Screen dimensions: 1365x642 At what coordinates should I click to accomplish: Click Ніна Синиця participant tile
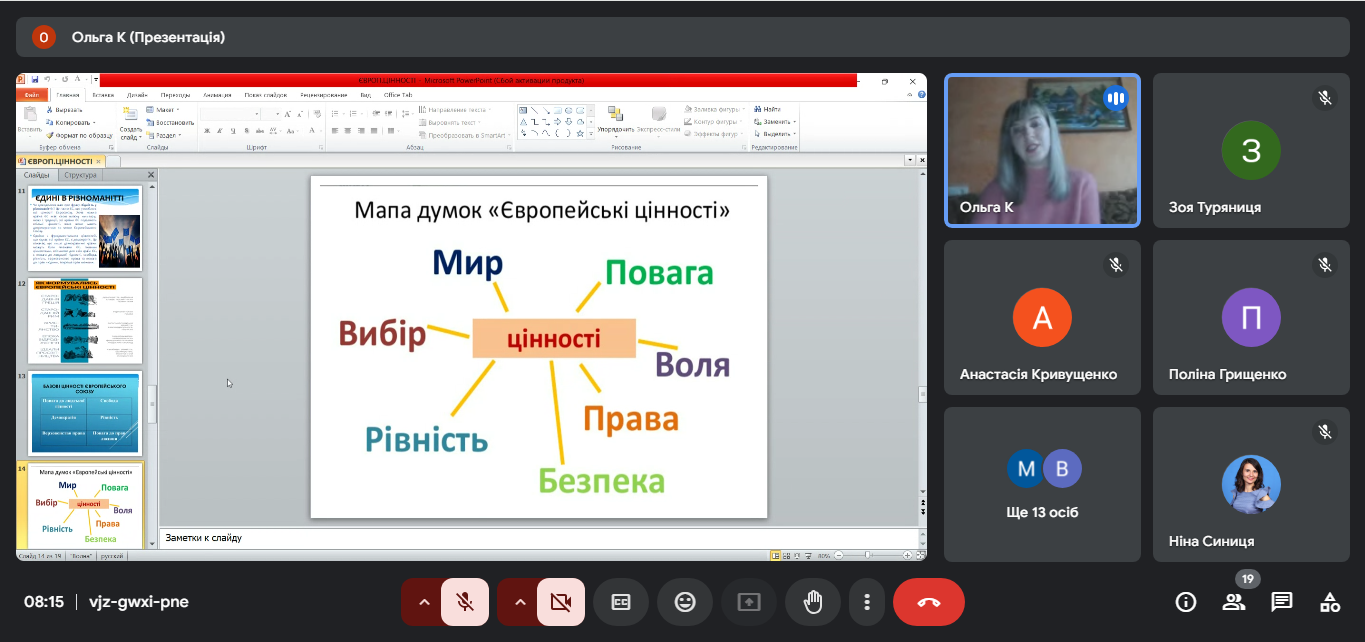pos(1251,484)
